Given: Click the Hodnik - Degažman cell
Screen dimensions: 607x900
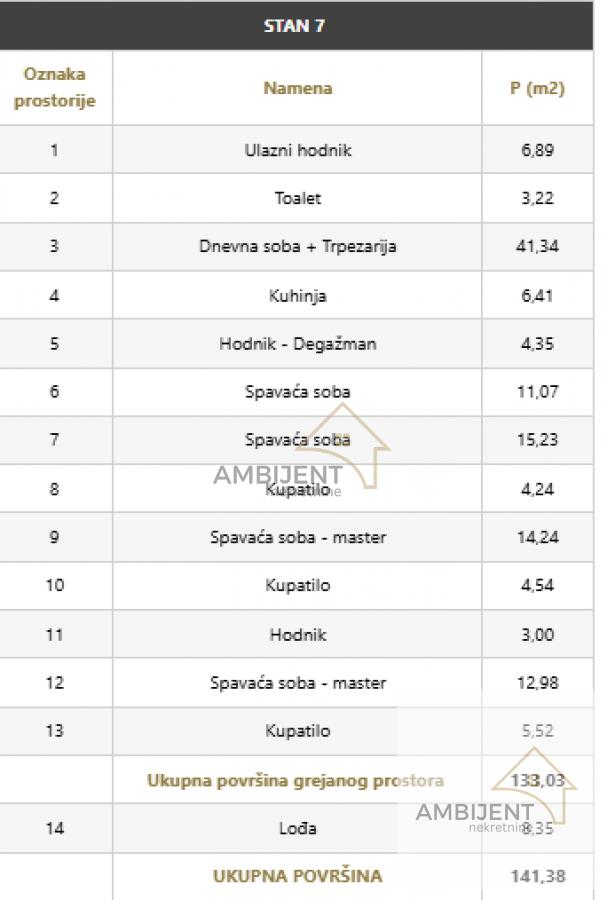Looking at the screenshot, I should click(298, 343).
